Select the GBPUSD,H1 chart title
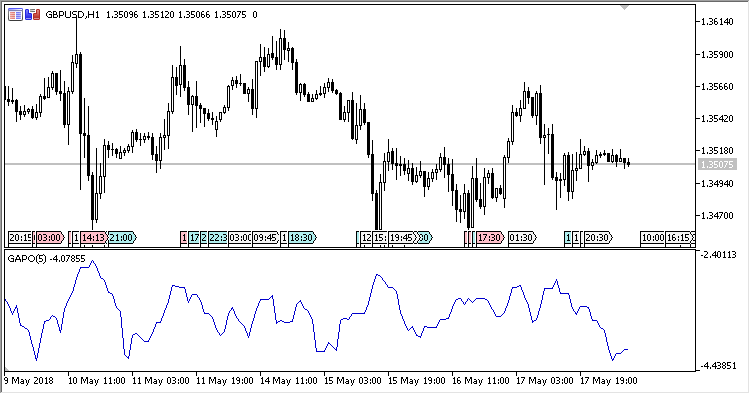The width and height of the screenshot is (750, 394). [72, 15]
